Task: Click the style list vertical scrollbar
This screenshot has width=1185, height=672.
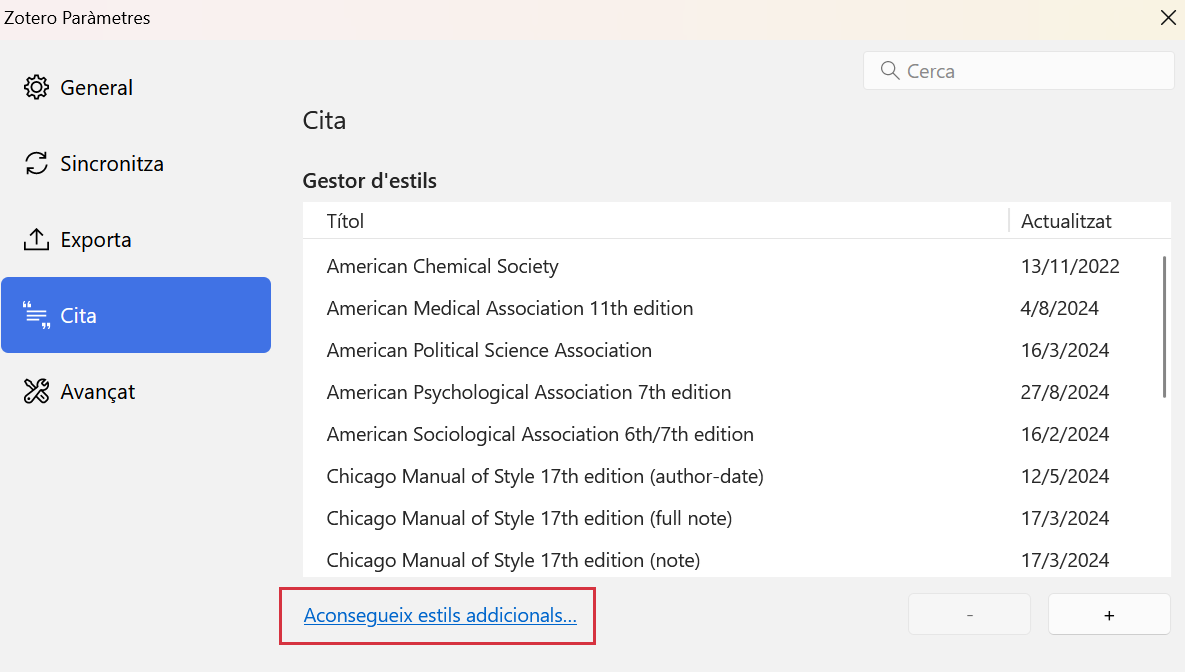Action: (1164, 327)
